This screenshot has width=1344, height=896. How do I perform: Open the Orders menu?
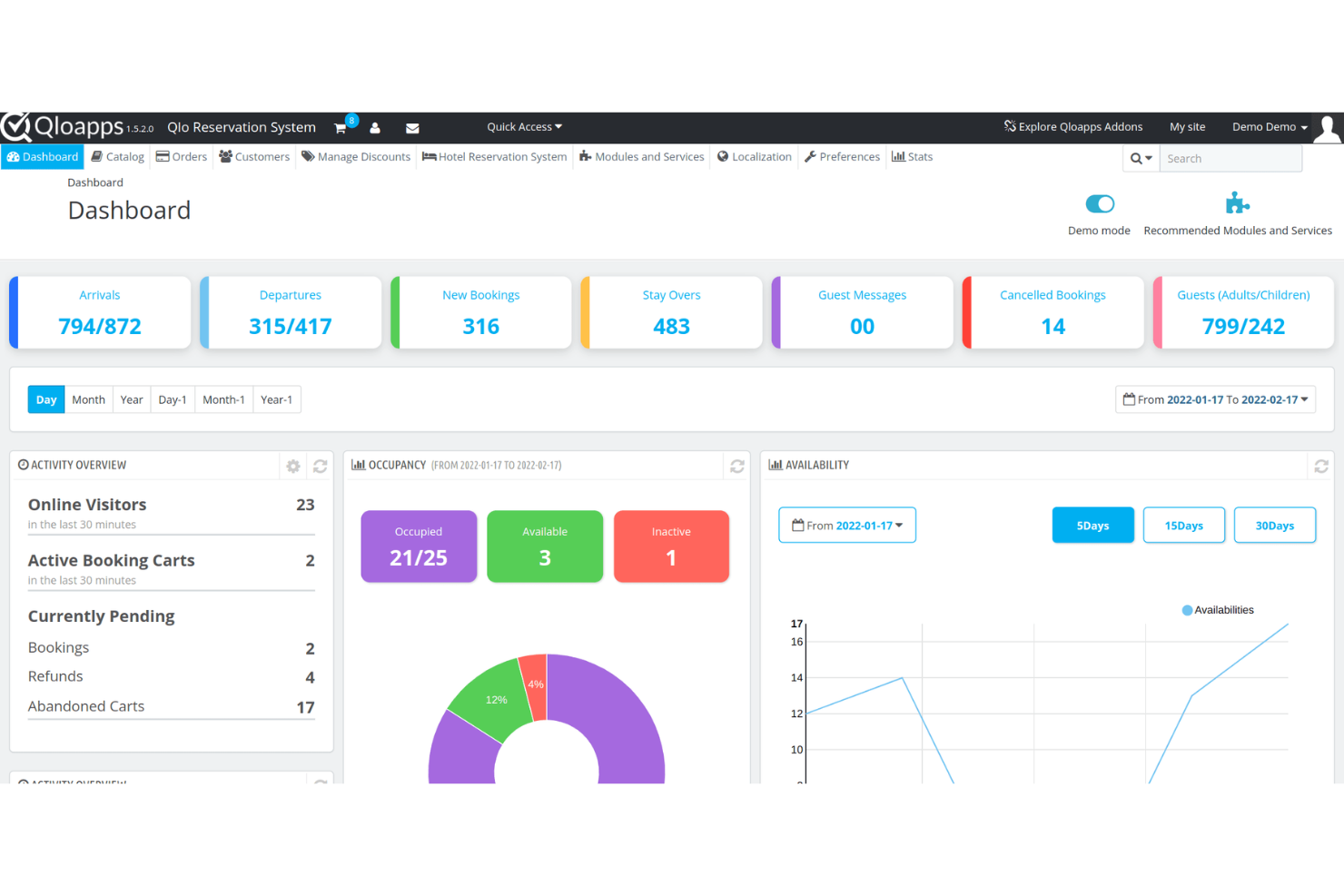pos(182,157)
